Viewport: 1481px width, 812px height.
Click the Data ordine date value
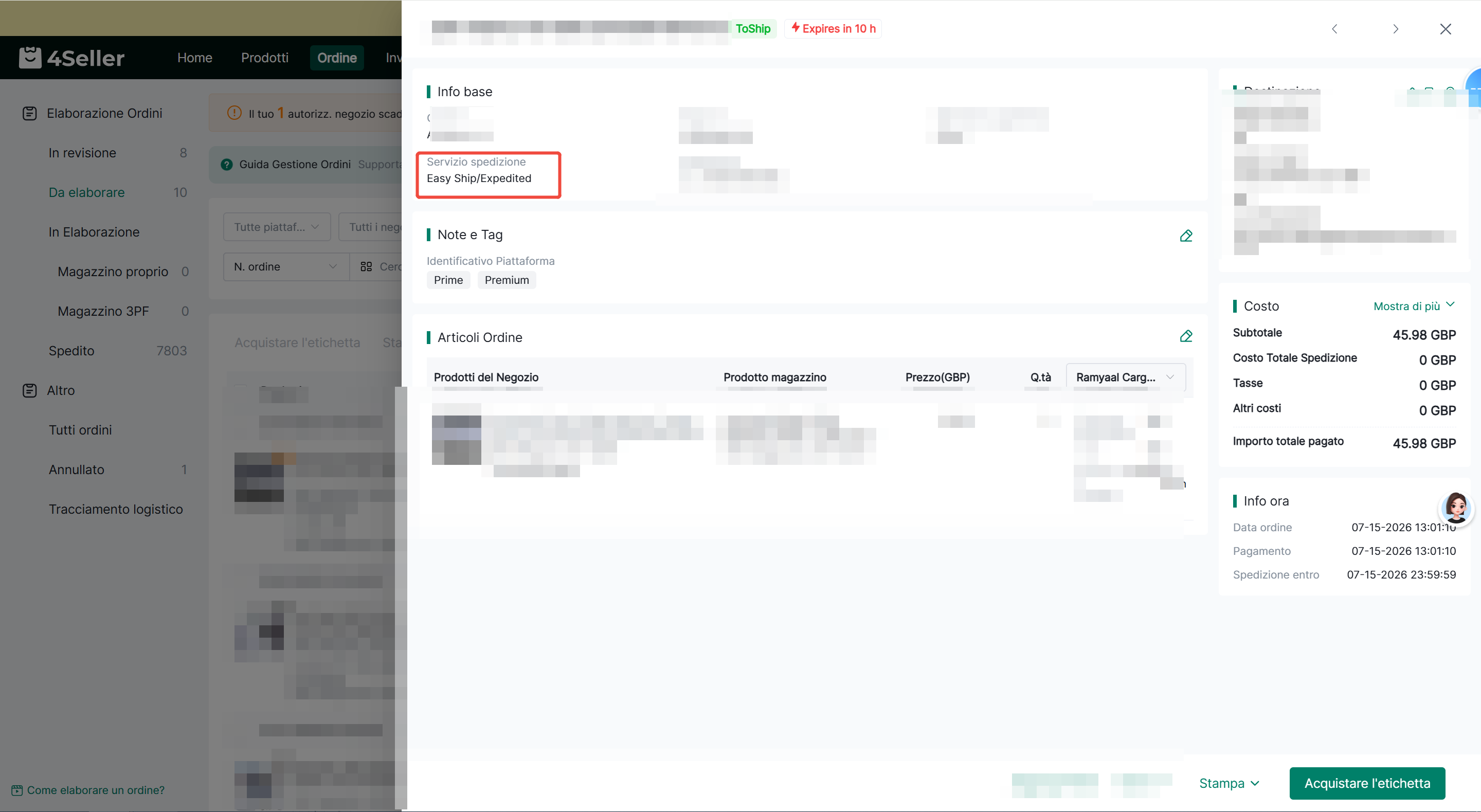[x=1403, y=527]
